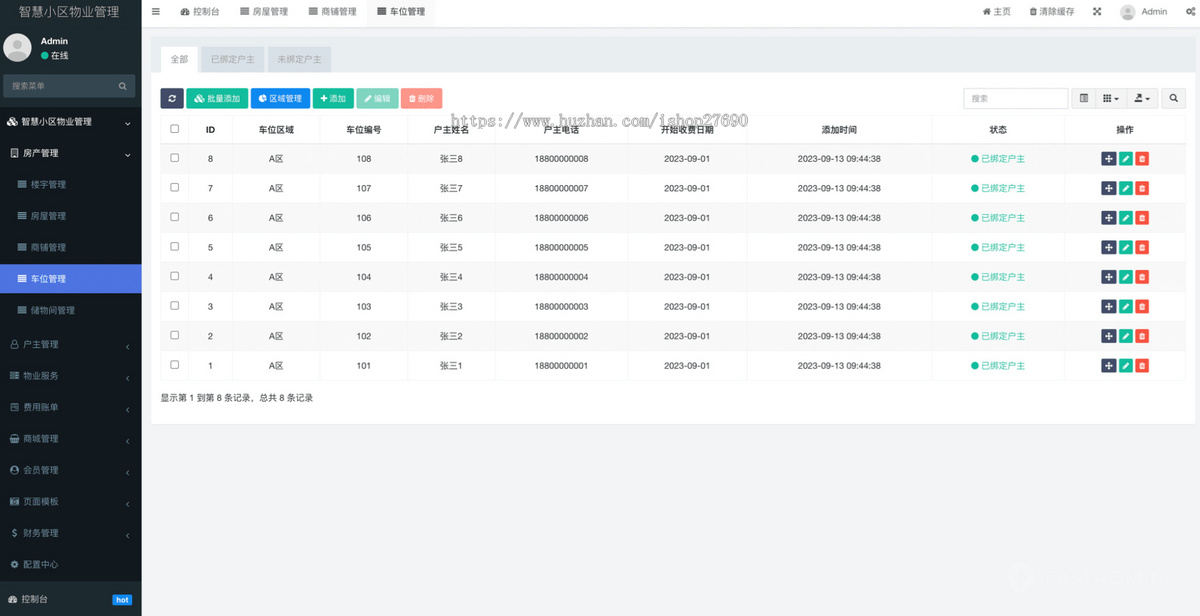Expand the 户主管理 sidebar menu
This screenshot has width=1200, height=616.
(70, 344)
